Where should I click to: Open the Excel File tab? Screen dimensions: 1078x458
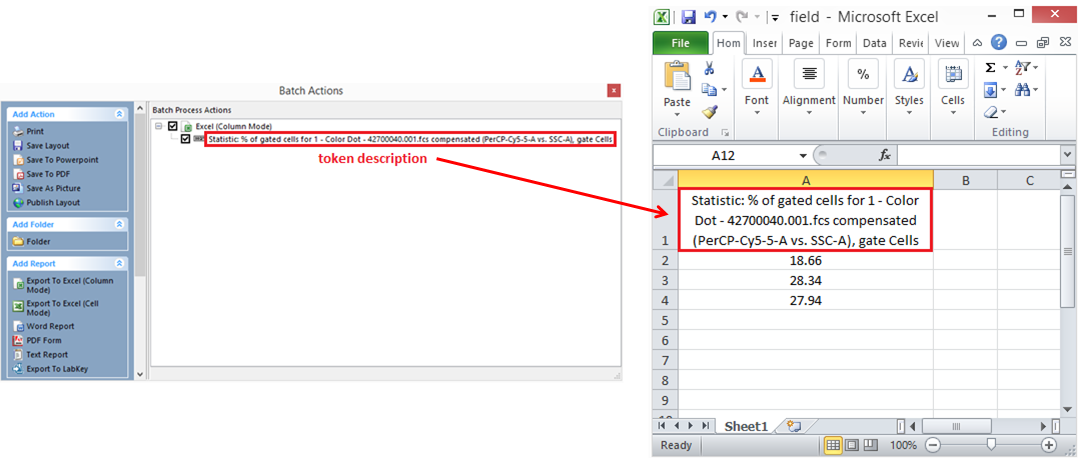tap(680, 43)
